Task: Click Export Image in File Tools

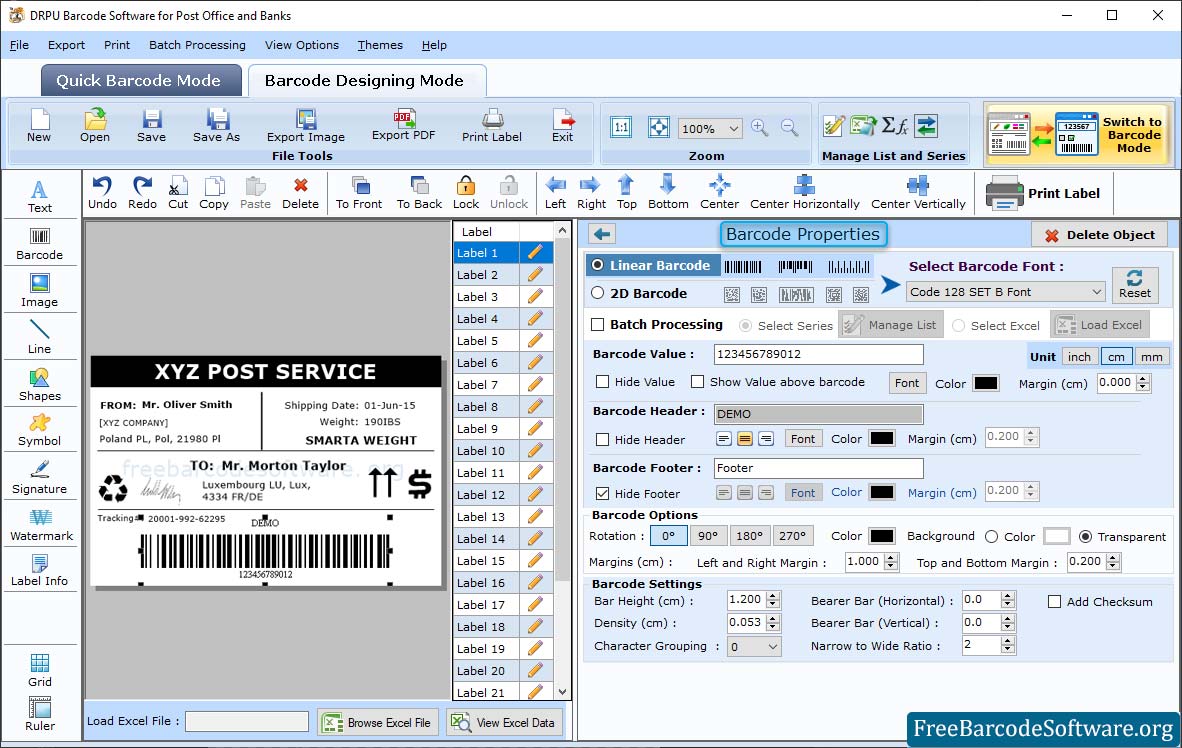Action: (x=305, y=125)
